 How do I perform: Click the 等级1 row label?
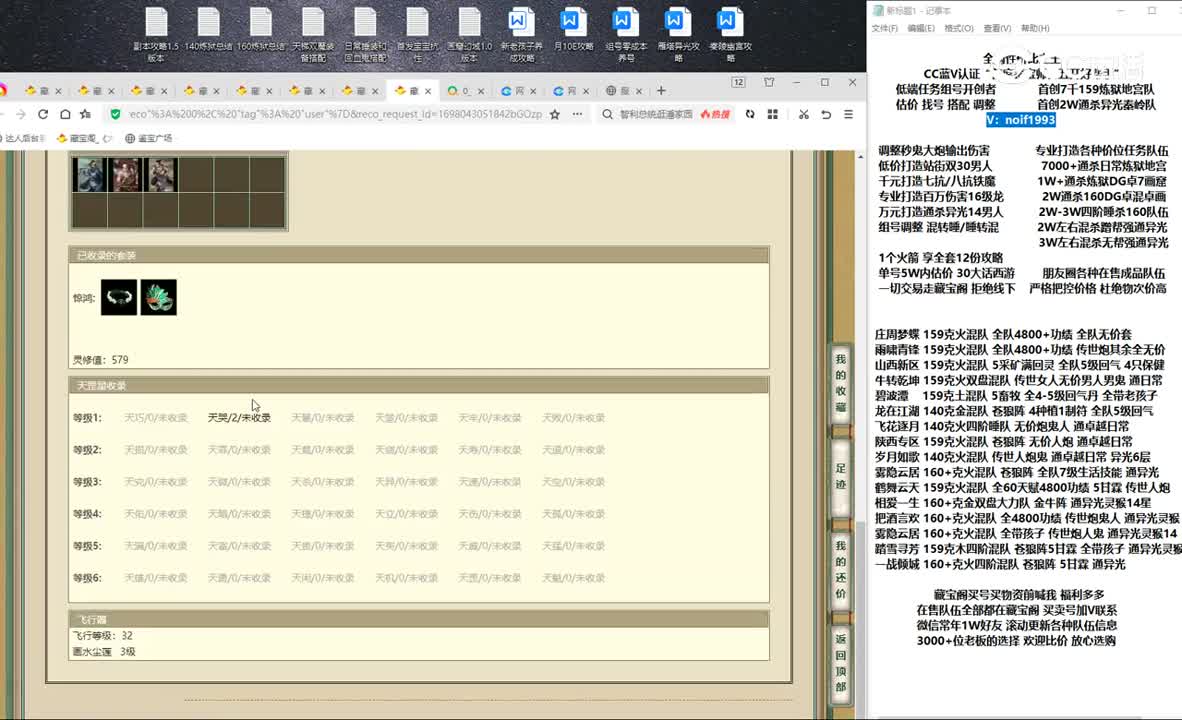coord(87,418)
